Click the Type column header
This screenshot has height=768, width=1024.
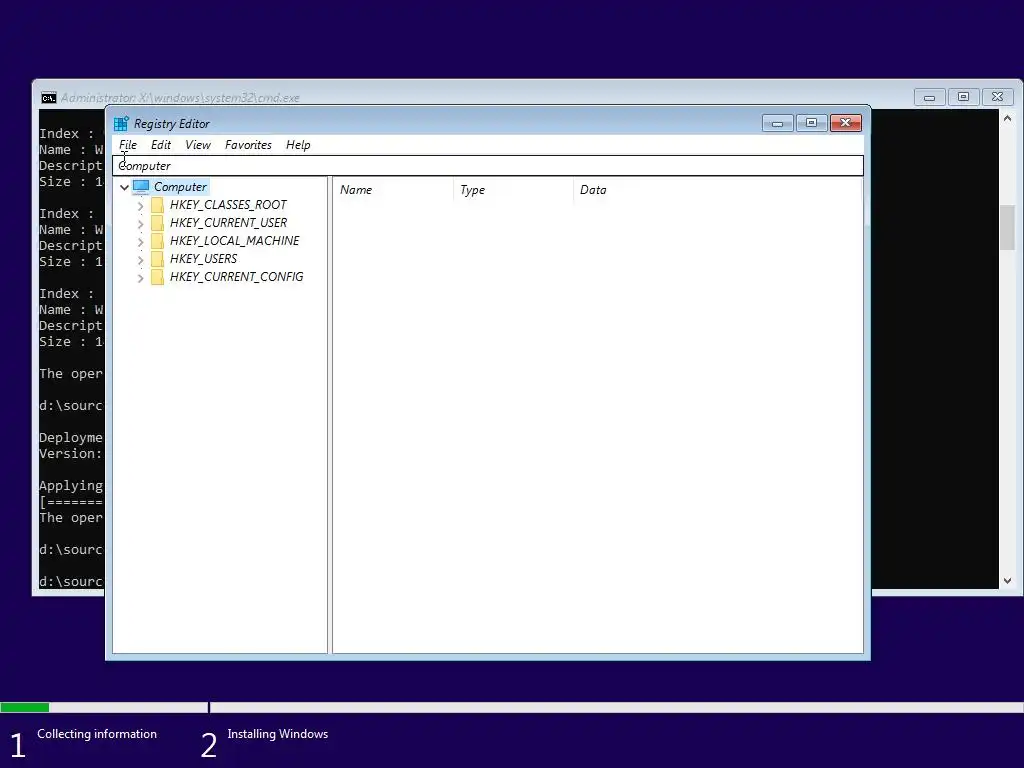[x=513, y=190]
